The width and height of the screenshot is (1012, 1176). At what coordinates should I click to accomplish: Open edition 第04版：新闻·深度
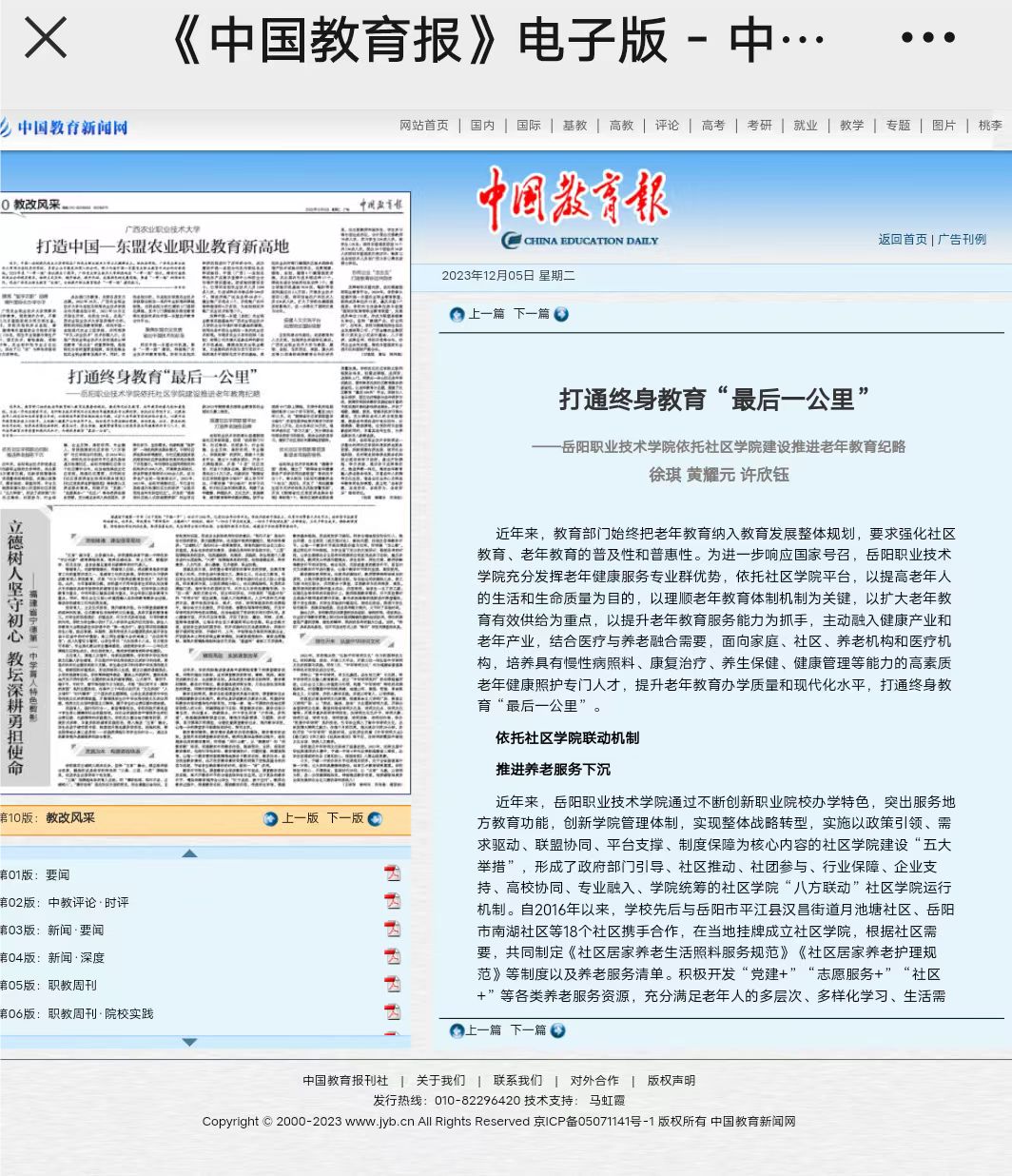click(x=52, y=957)
